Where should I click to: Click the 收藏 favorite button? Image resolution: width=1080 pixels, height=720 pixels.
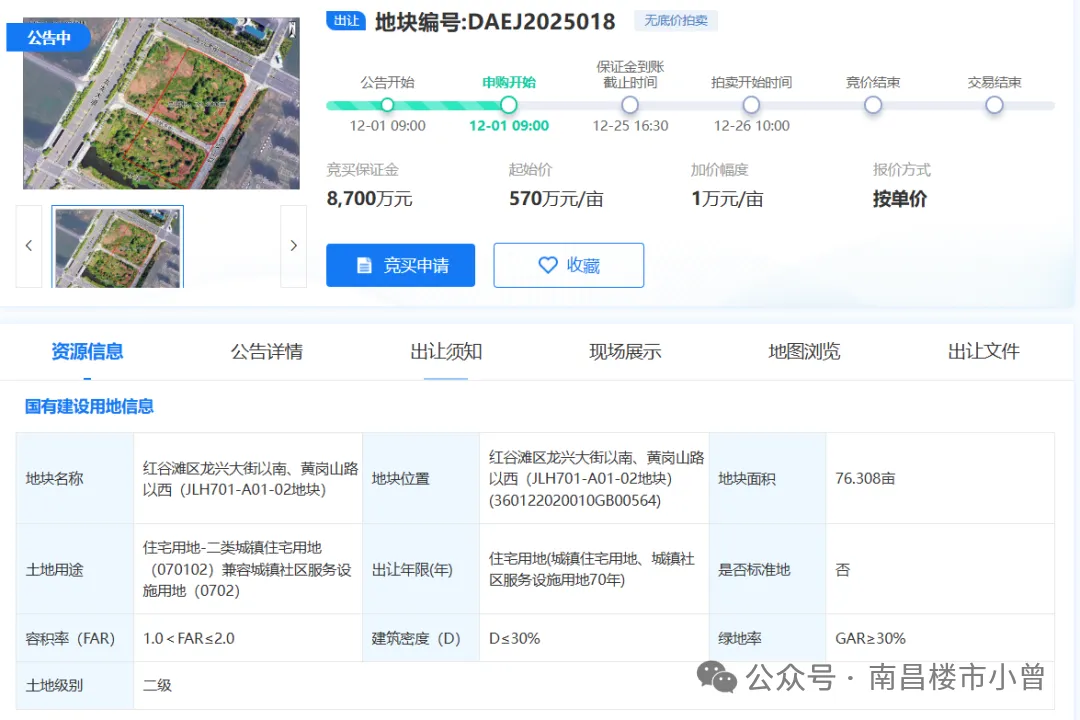(x=568, y=265)
